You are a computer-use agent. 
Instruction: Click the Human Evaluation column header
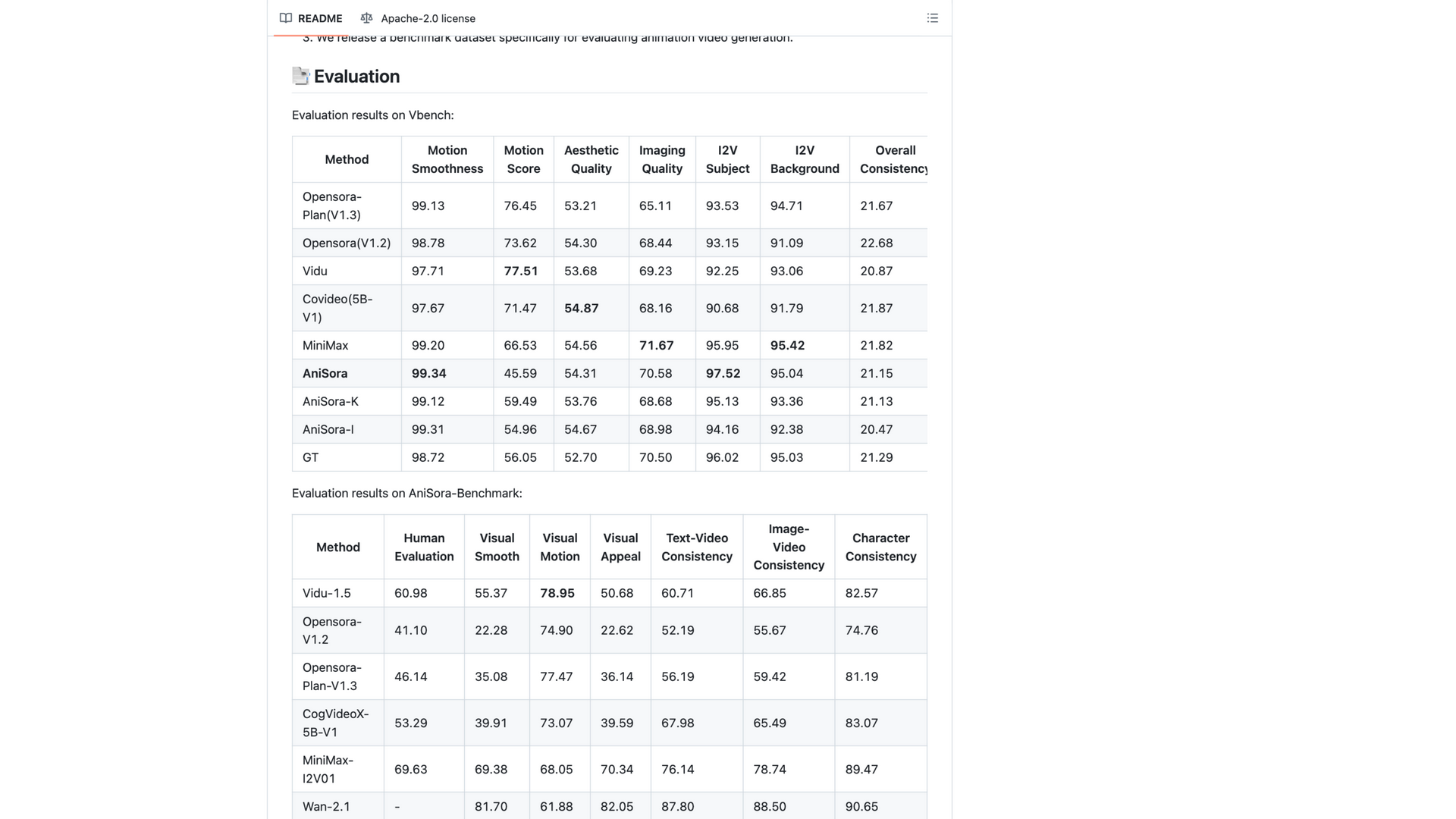[424, 548]
